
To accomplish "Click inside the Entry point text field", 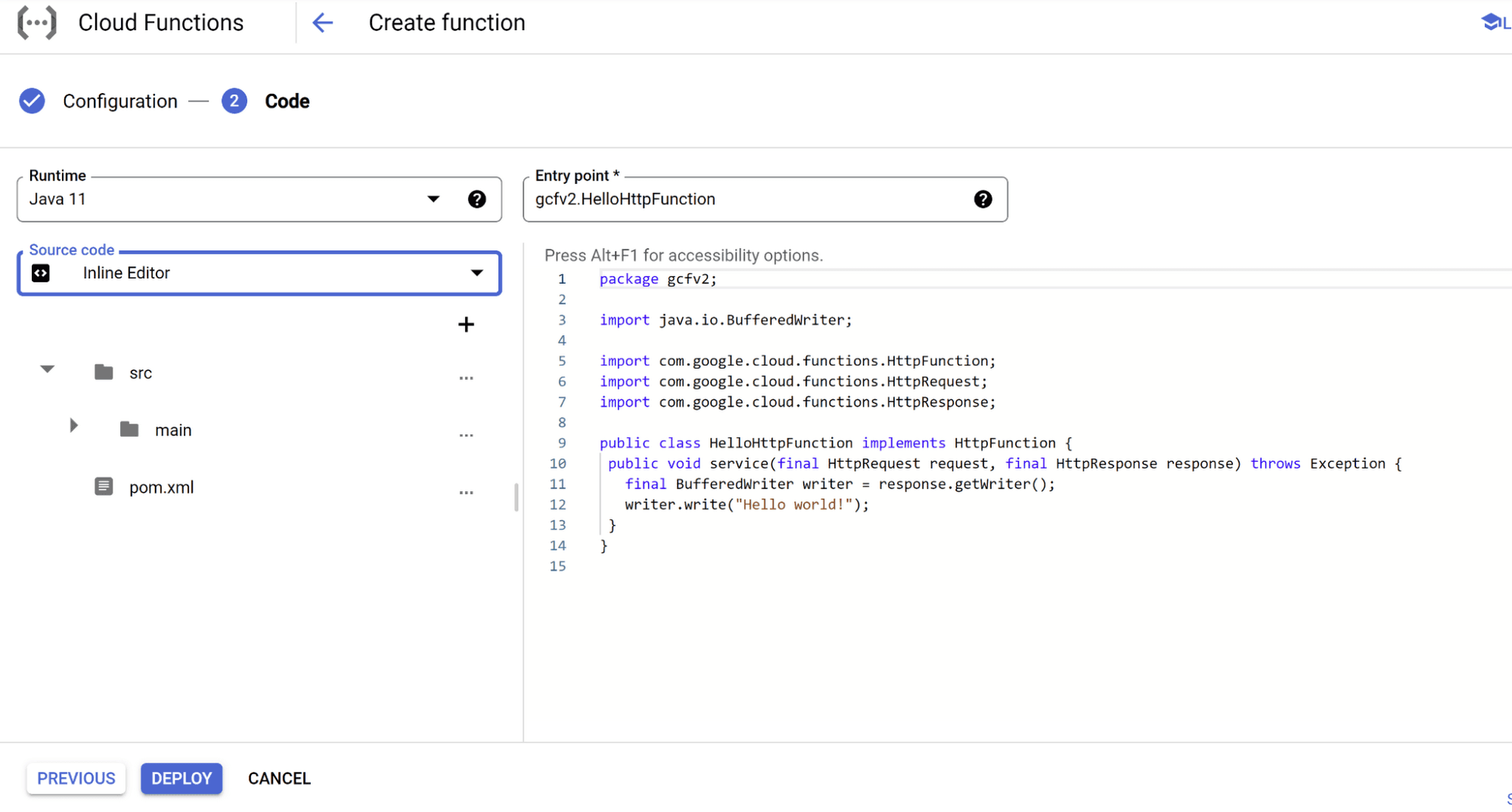I will (718, 199).
